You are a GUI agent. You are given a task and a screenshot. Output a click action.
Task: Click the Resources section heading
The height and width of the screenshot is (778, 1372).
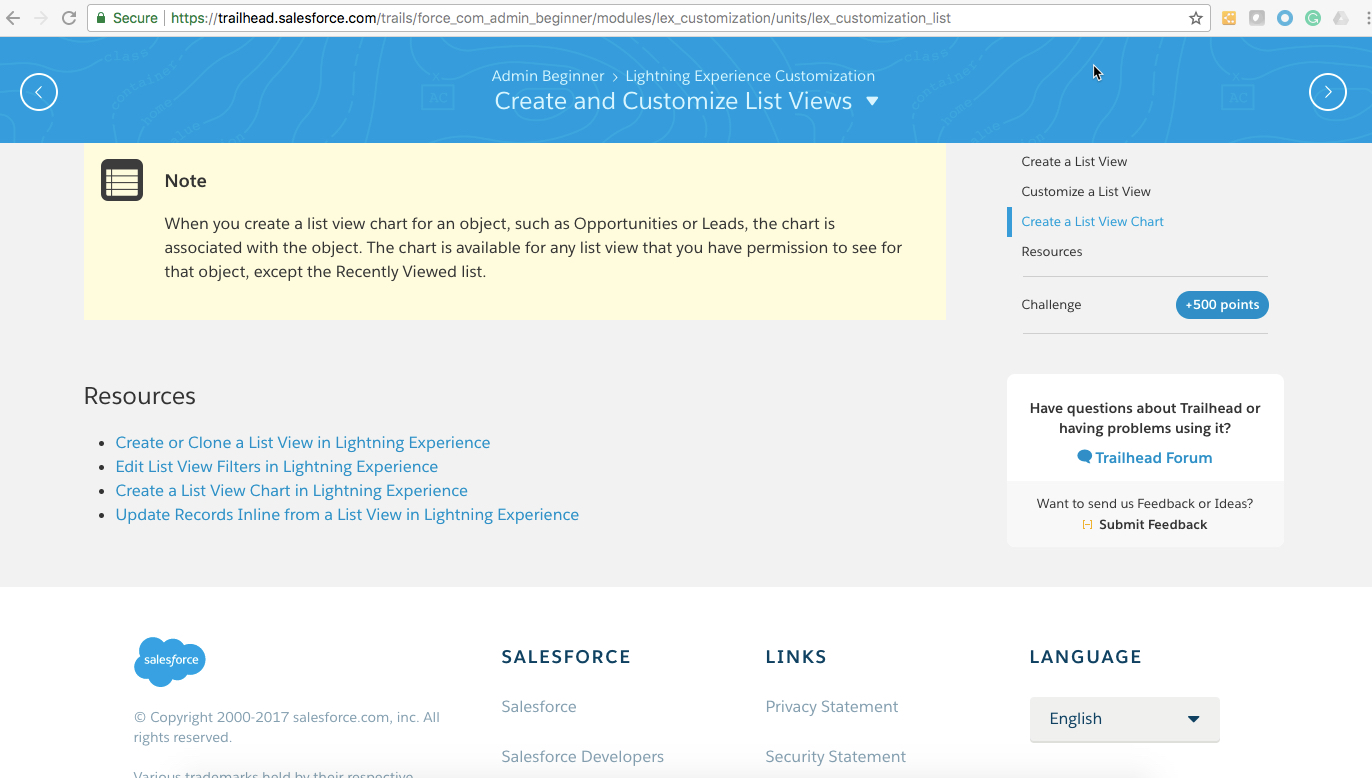tap(140, 396)
